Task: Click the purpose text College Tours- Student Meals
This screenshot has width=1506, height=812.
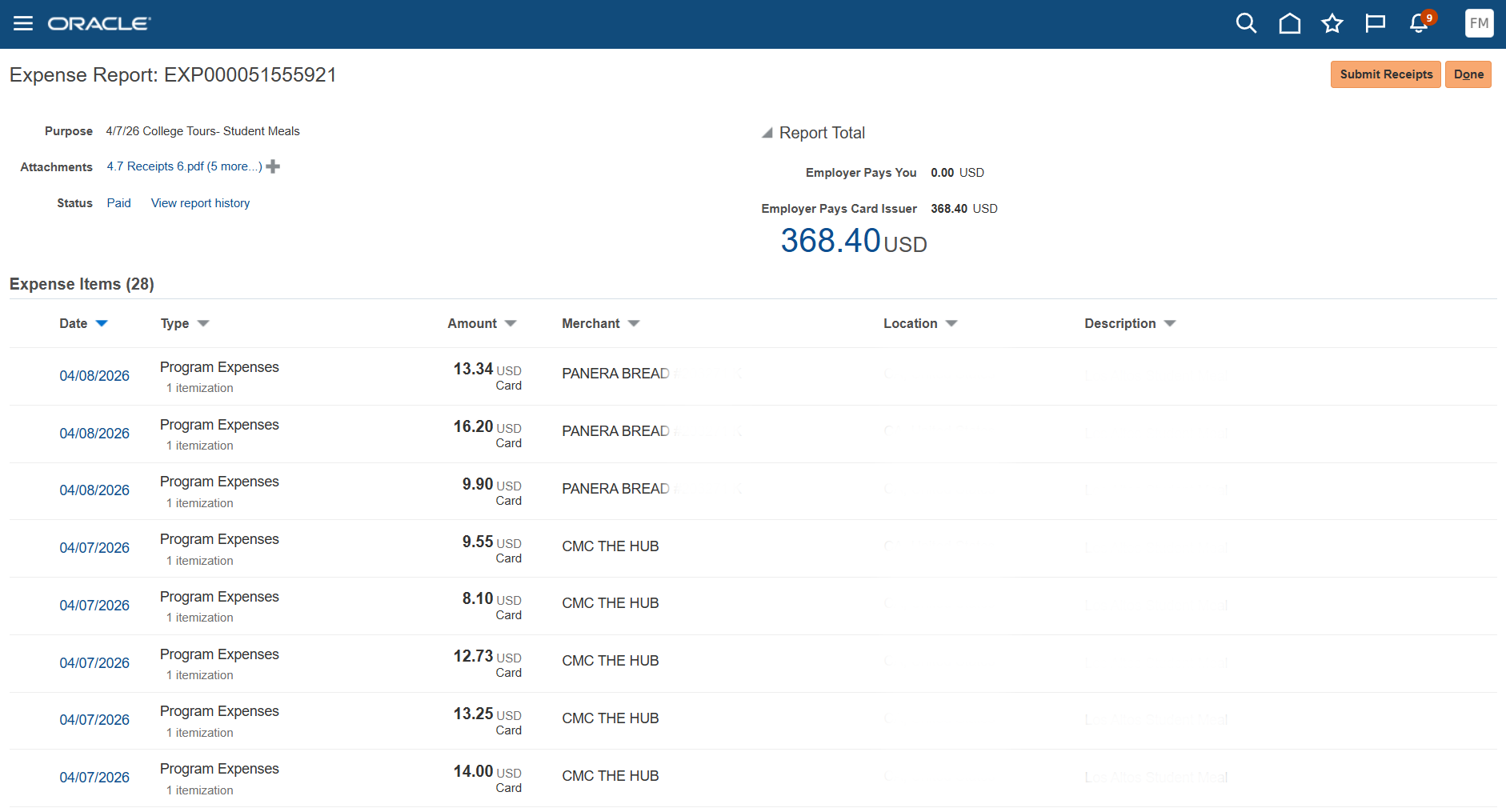Action: coord(221,131)
